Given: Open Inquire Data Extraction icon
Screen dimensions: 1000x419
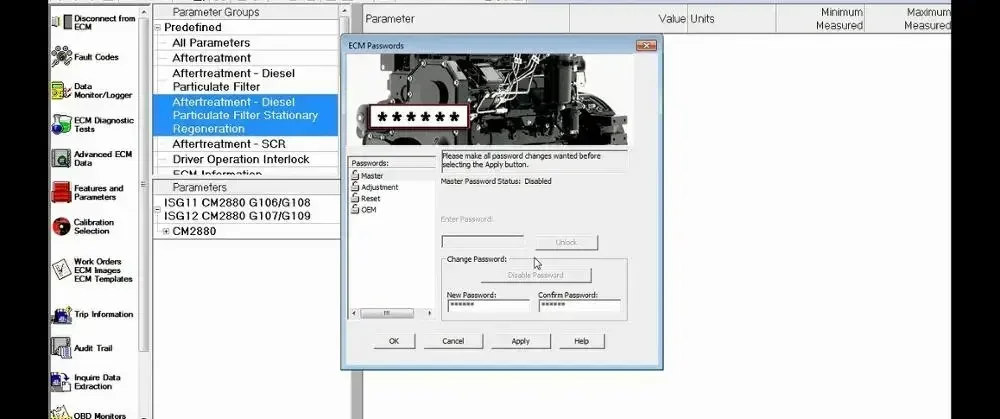Looking at the screenshot, I should [61, 382].
